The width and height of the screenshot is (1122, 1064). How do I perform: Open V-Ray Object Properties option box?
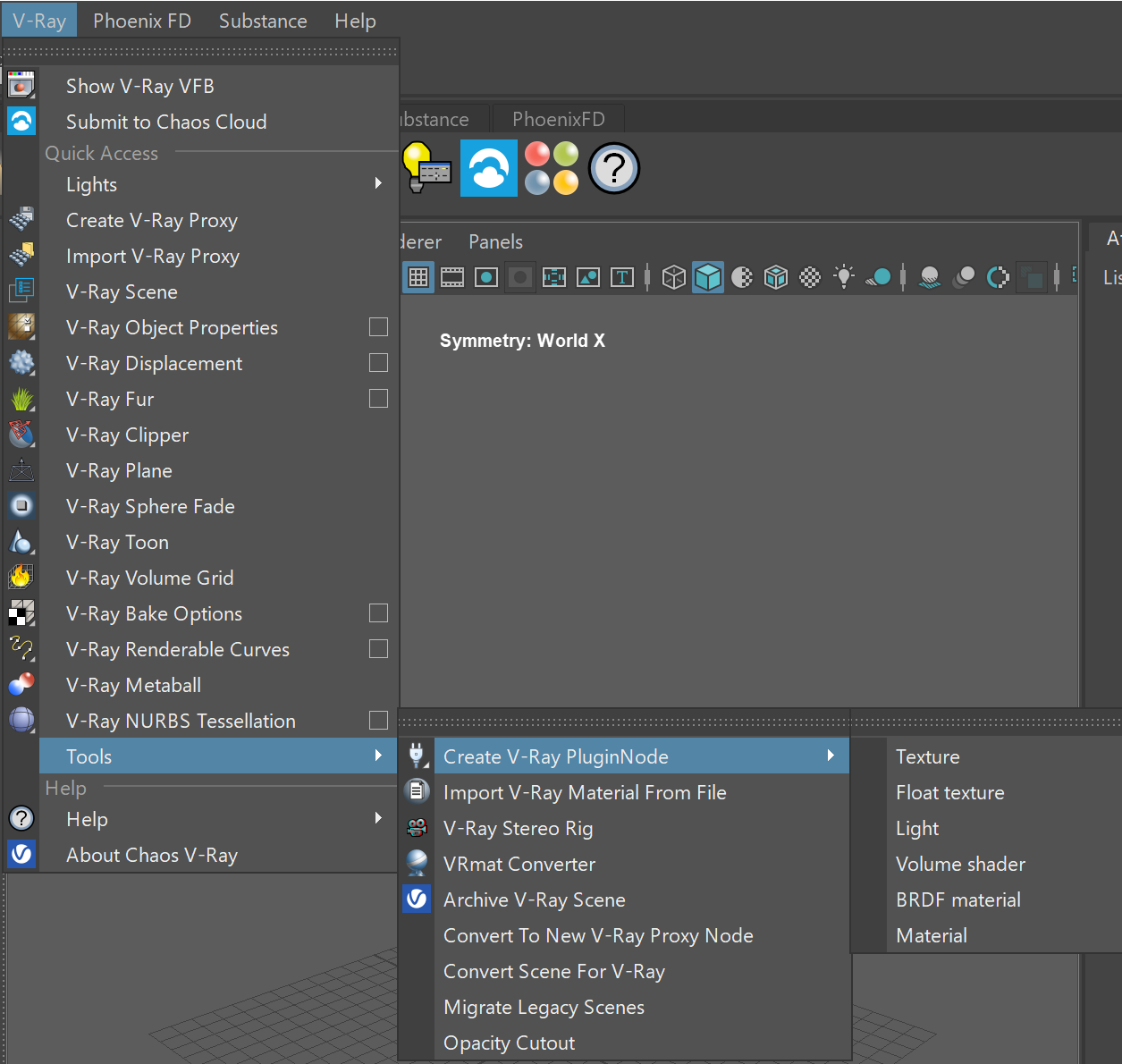point(379,326)
